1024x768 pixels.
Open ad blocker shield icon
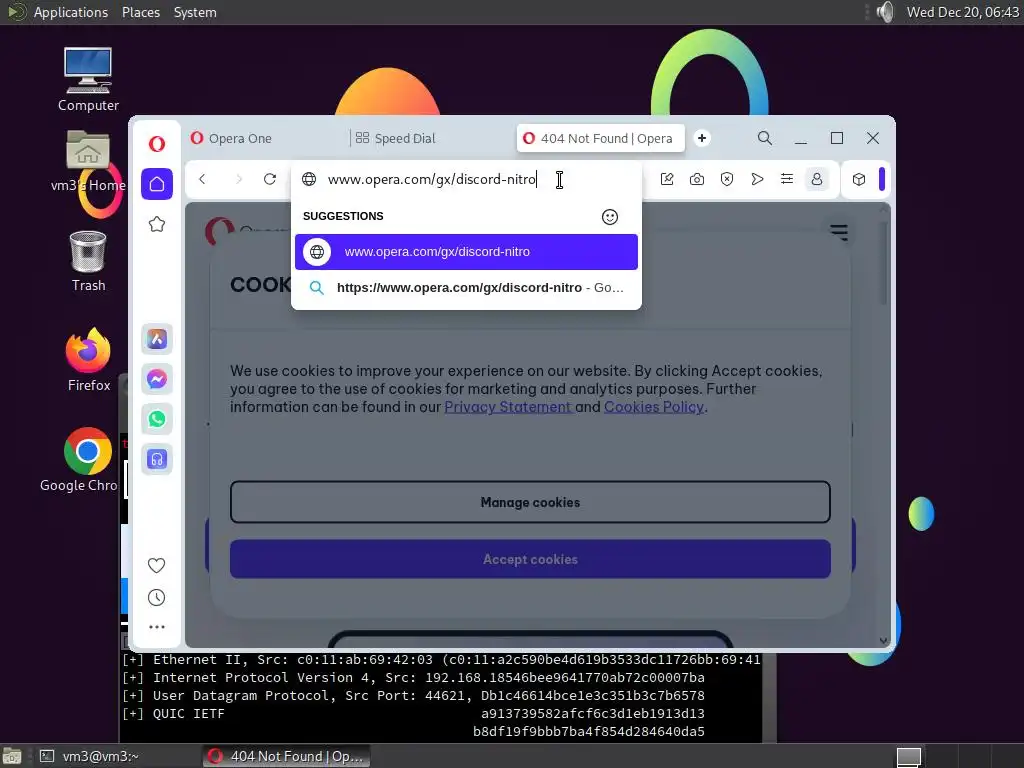(x=727, y=179)
